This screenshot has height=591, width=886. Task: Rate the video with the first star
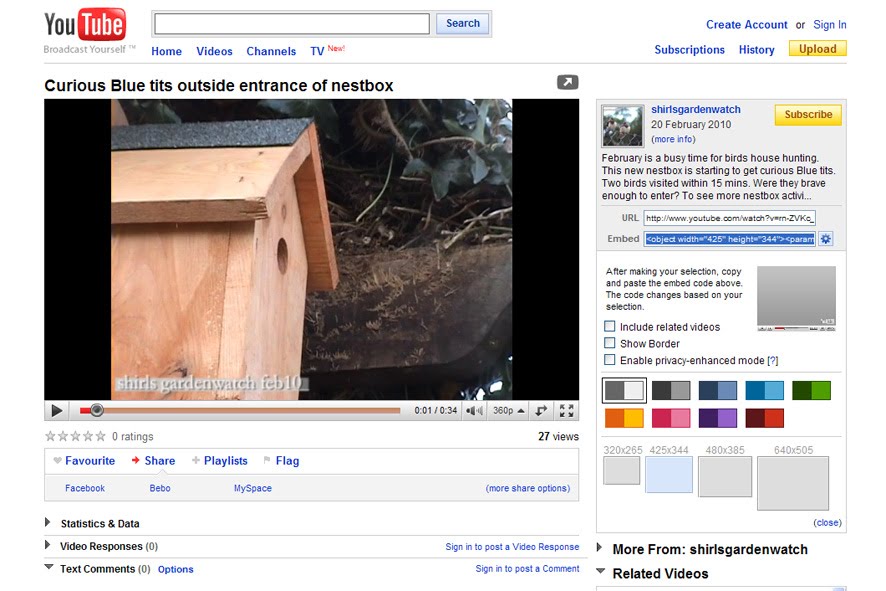coord(50,436)
